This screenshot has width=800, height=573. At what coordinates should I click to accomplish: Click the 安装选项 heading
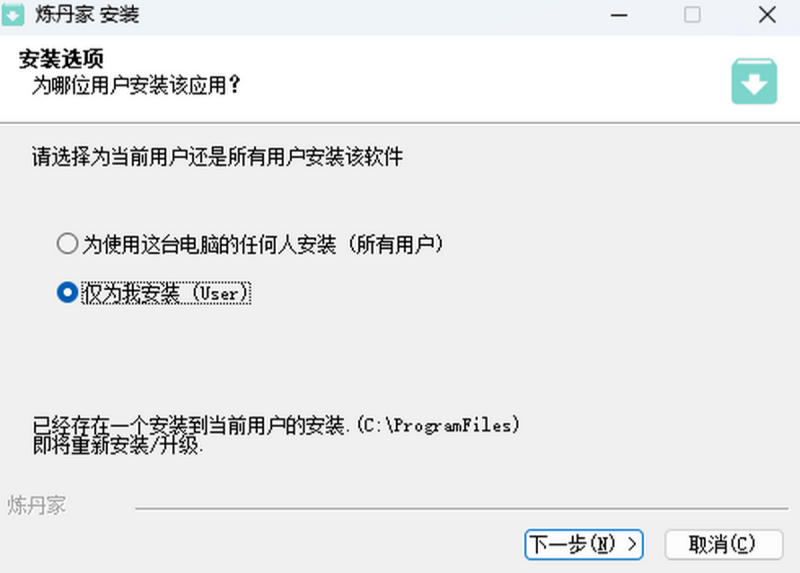coord(61,59)
